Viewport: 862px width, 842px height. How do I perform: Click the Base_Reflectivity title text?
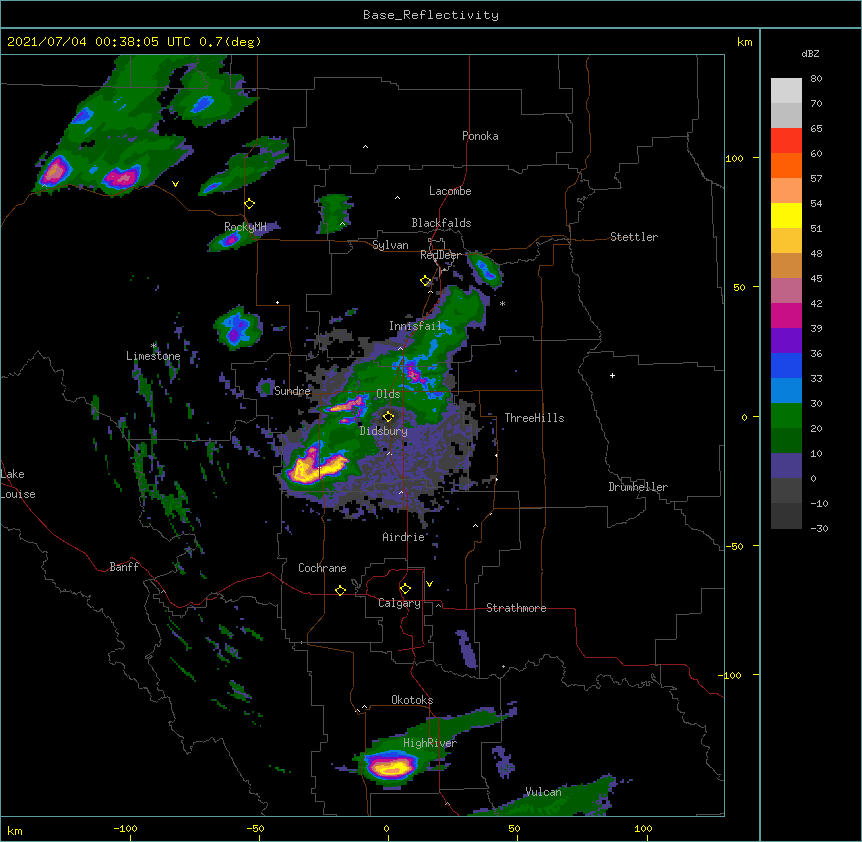coord(430,15)
